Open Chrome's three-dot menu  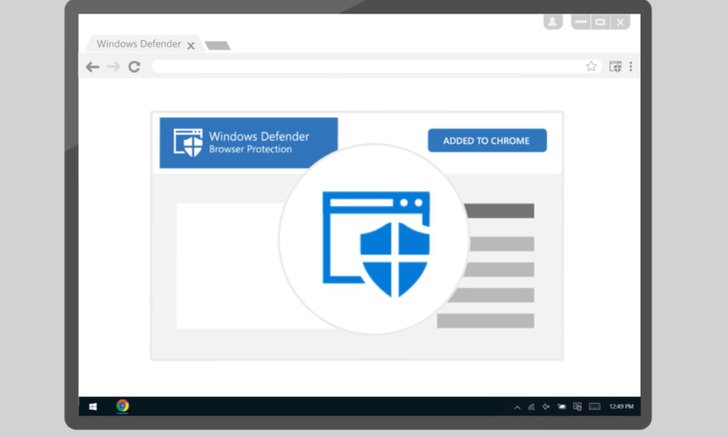(x=630, y=66)
